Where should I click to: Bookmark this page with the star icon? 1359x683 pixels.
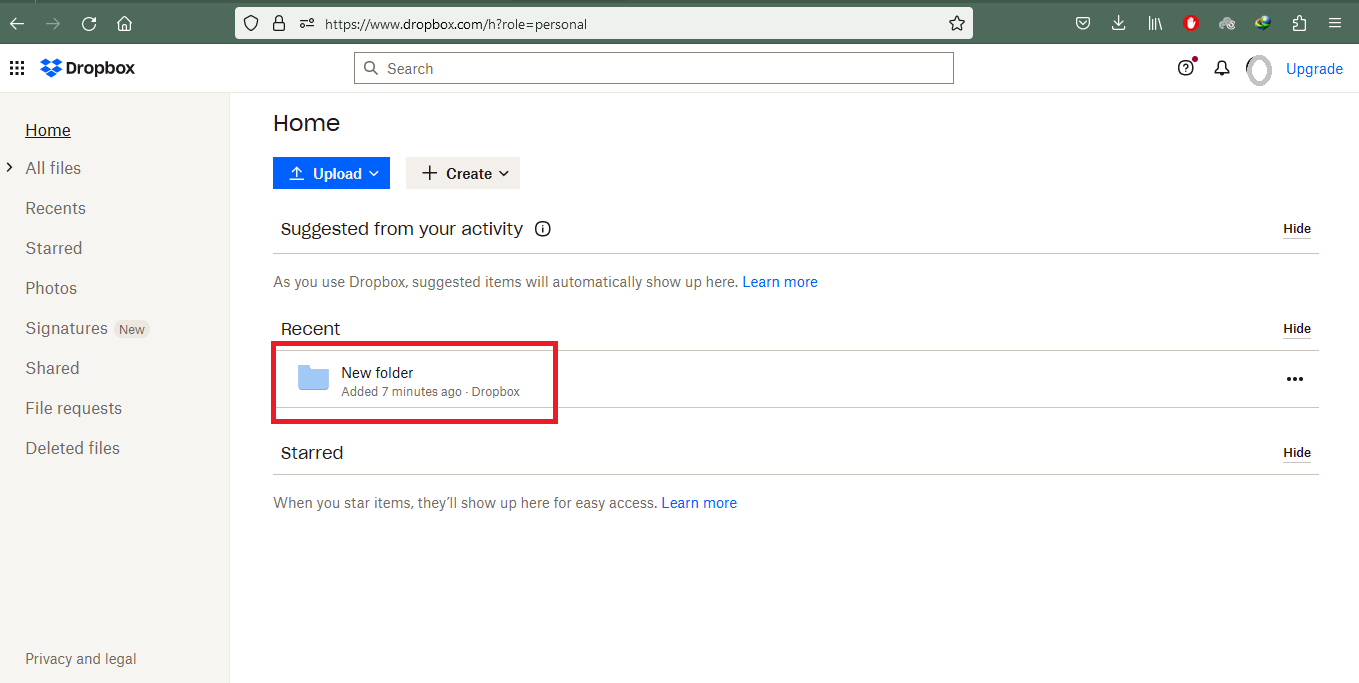tap(956, 23)
